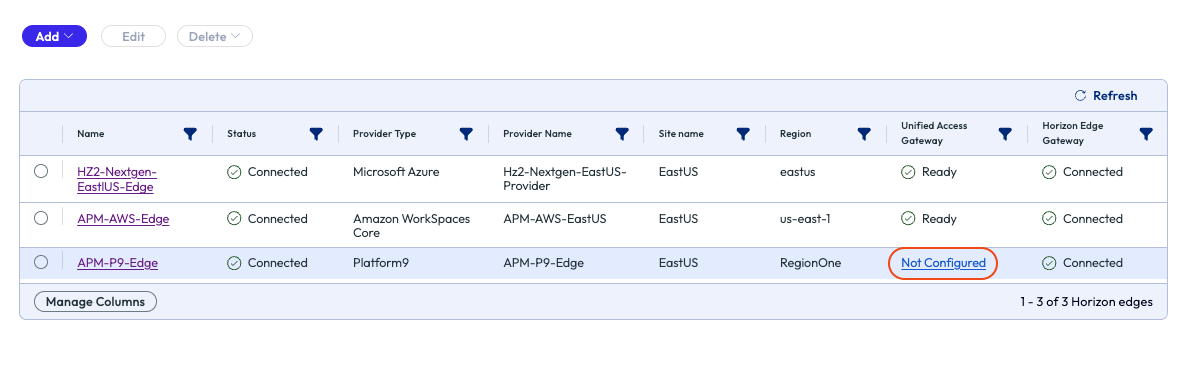Click Connected status for APM-P9-Edge
This screenshot has width=1203, height=371.
pyautogui.click(x=267, y=263)
